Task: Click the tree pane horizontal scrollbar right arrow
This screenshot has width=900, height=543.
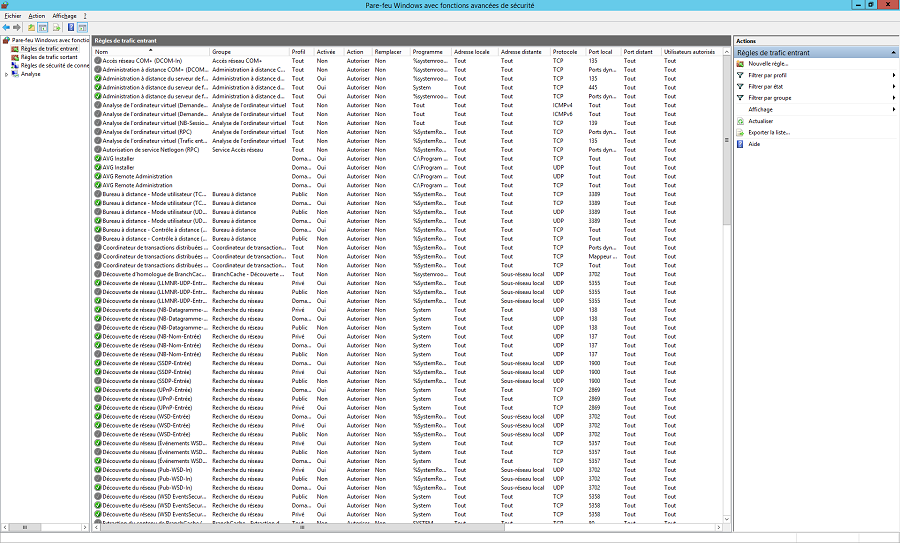Action: point(85,527)
